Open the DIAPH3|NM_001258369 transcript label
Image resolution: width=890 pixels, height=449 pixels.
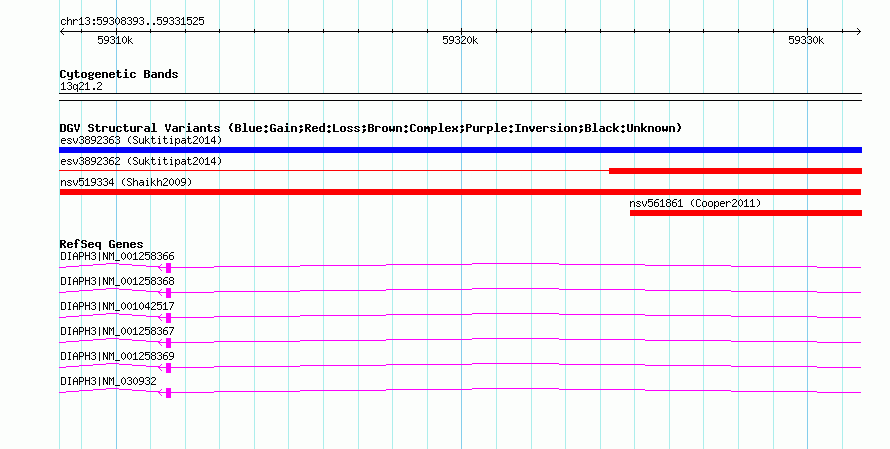(117, 356)
